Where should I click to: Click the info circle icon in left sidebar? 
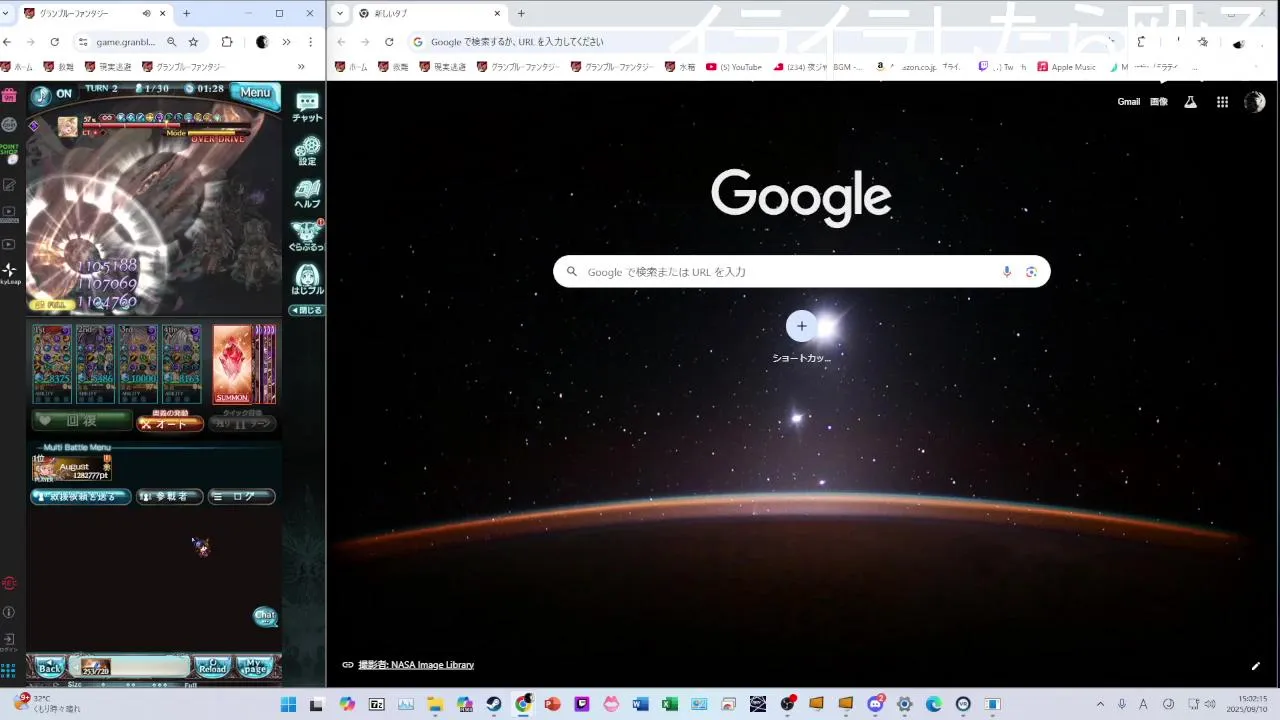coord(9,612)
